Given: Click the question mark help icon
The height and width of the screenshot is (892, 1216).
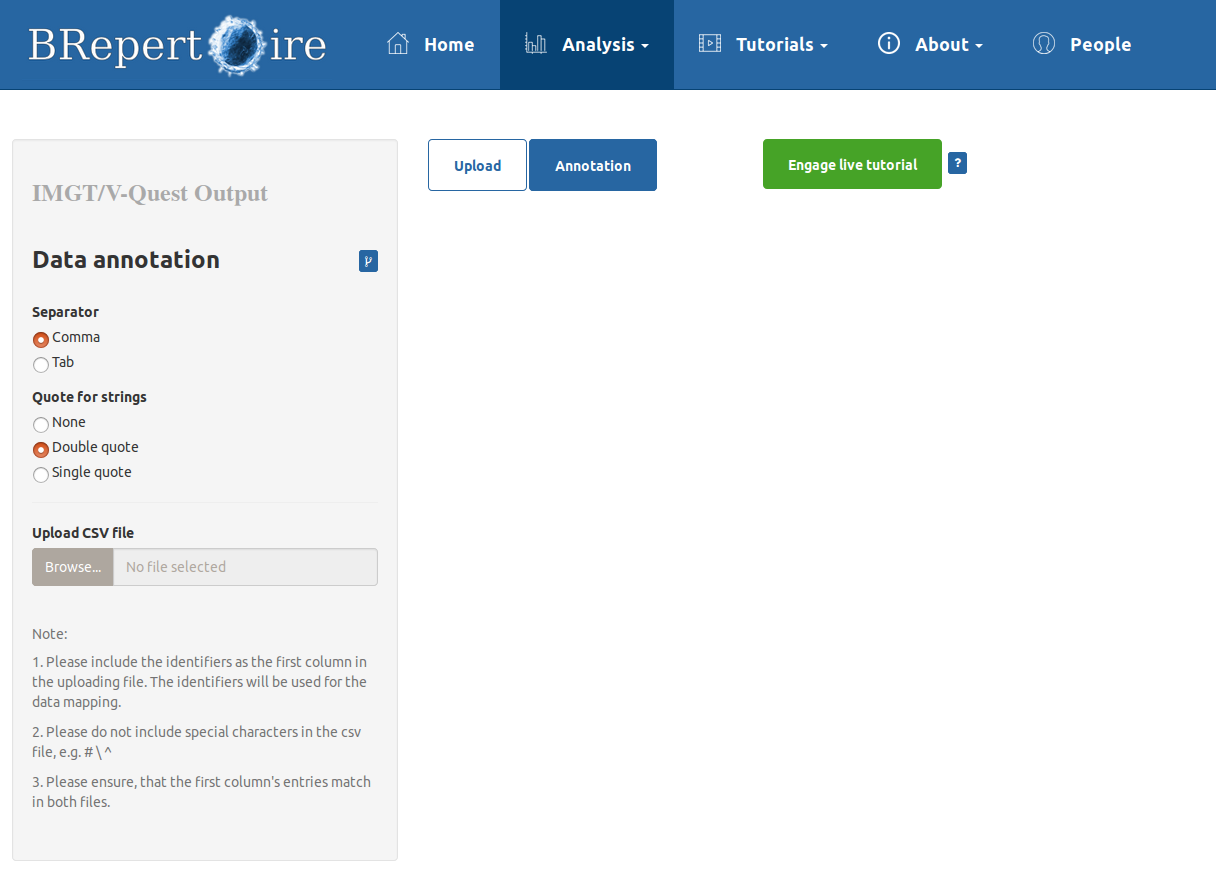Looking at the screenshot, I should tap(957, 163).
